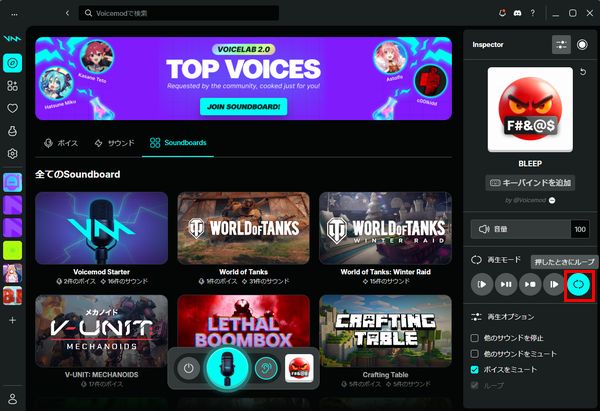Viewport: 600px width, 411px height.
Task: Open the by @voicemod author link
Action: coord(525,200)
